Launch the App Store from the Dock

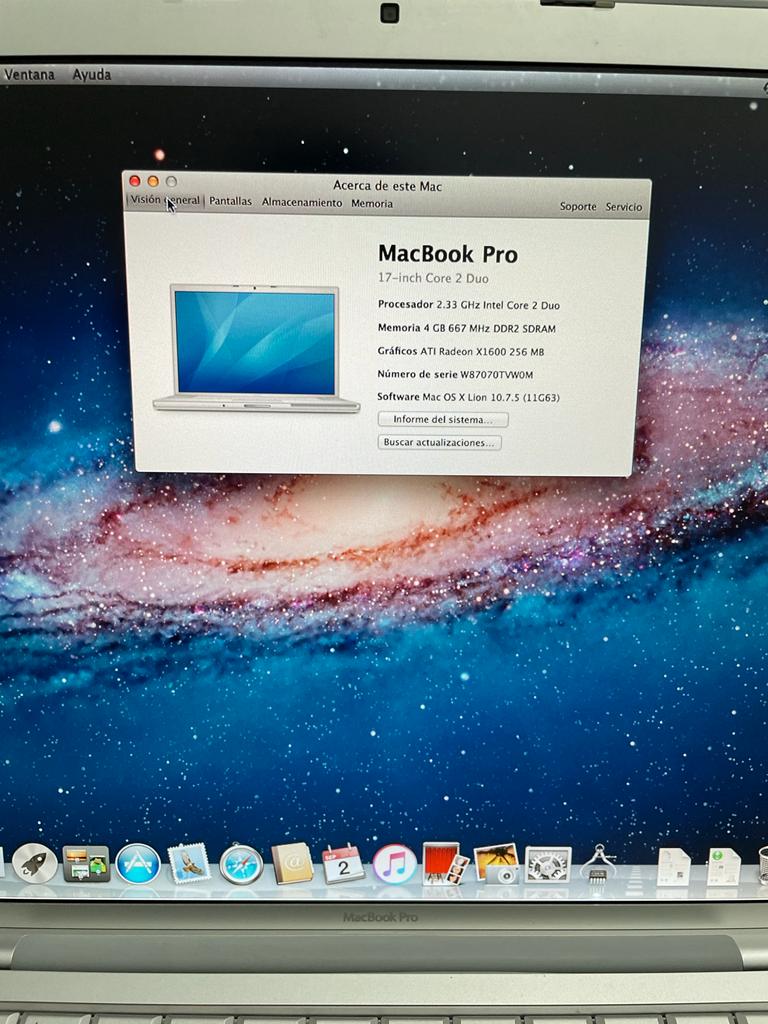click(x=138, y=863)
